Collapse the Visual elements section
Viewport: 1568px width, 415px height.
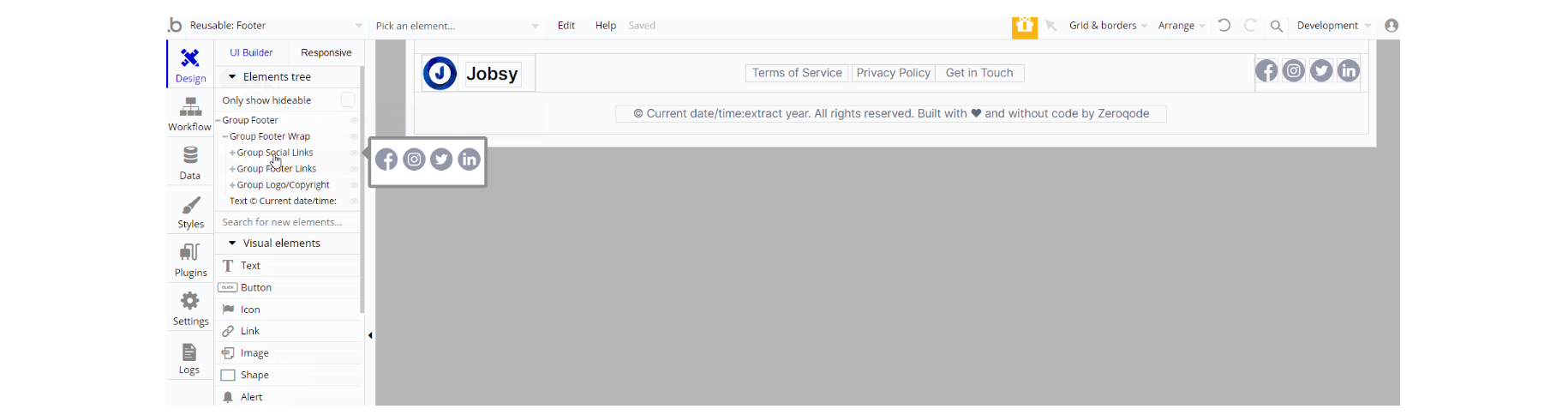(232, 244)
